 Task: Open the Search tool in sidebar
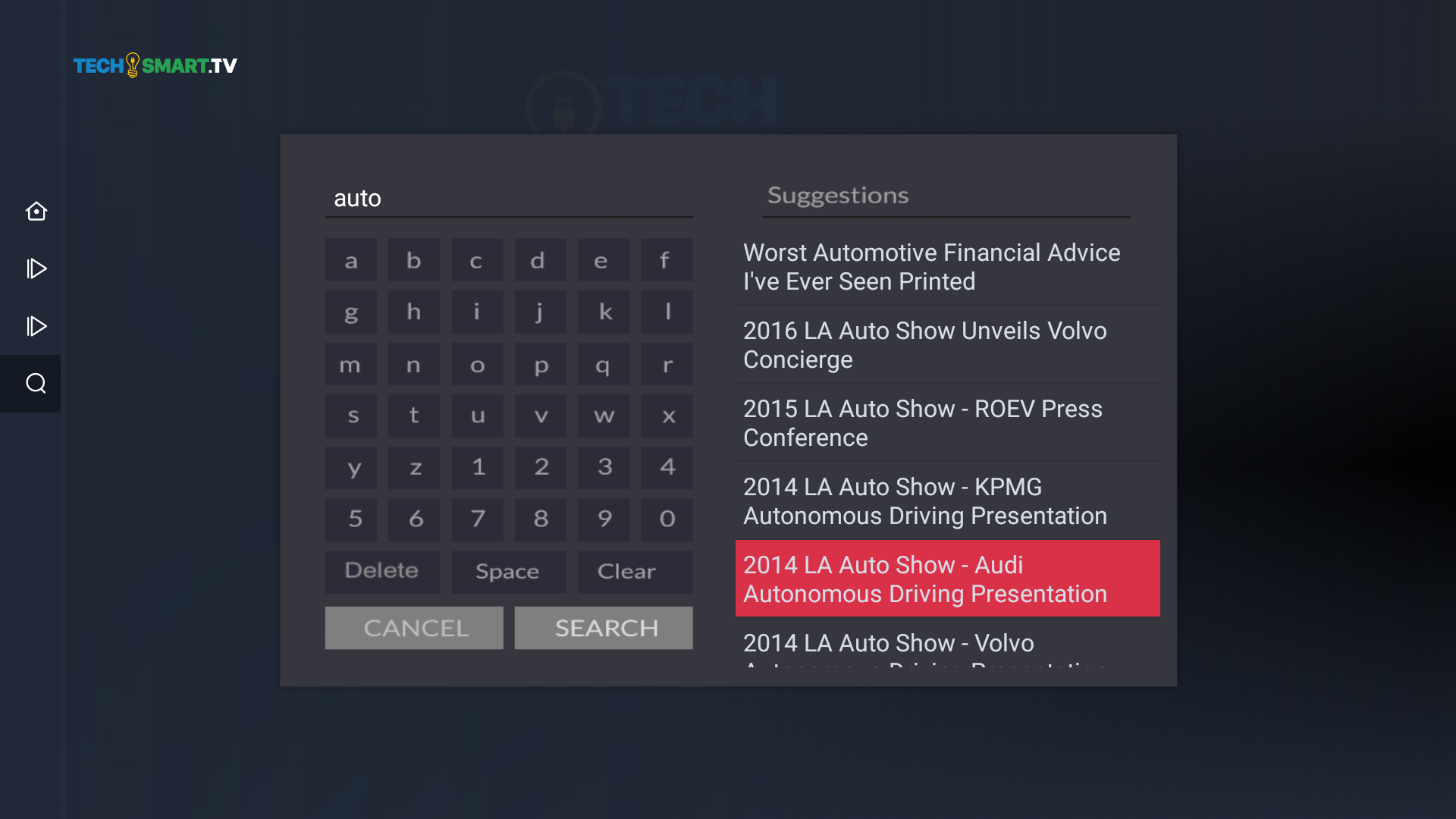(36, 384)
